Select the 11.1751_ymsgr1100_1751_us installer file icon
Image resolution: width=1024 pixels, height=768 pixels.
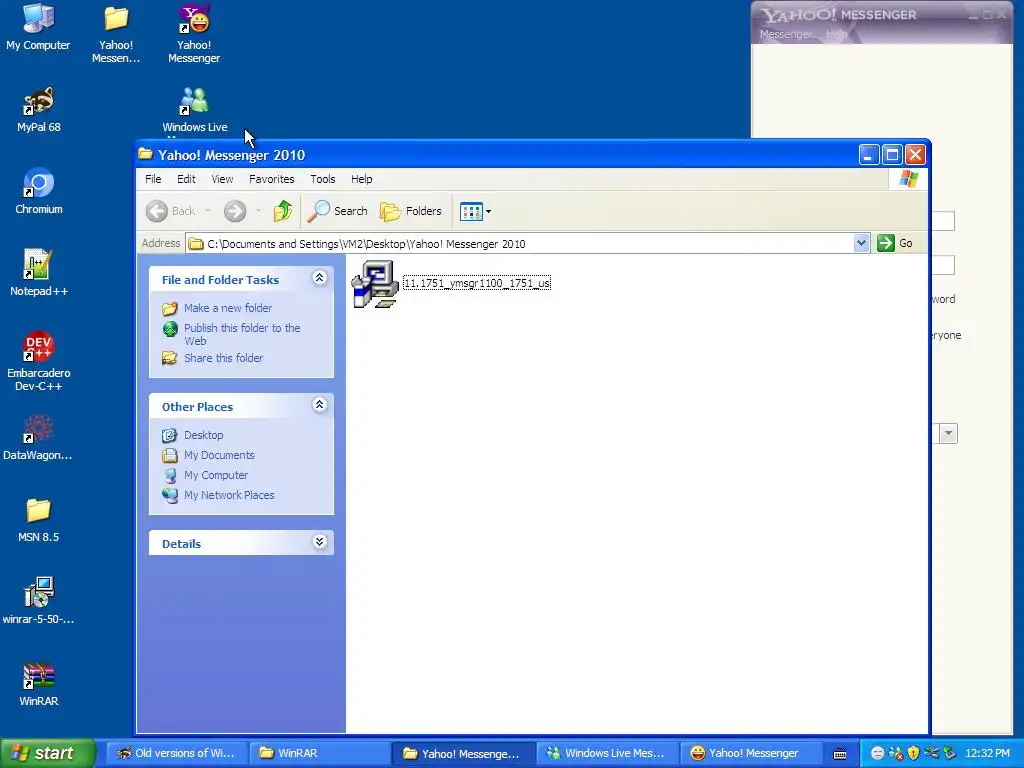tap(375, 283)
